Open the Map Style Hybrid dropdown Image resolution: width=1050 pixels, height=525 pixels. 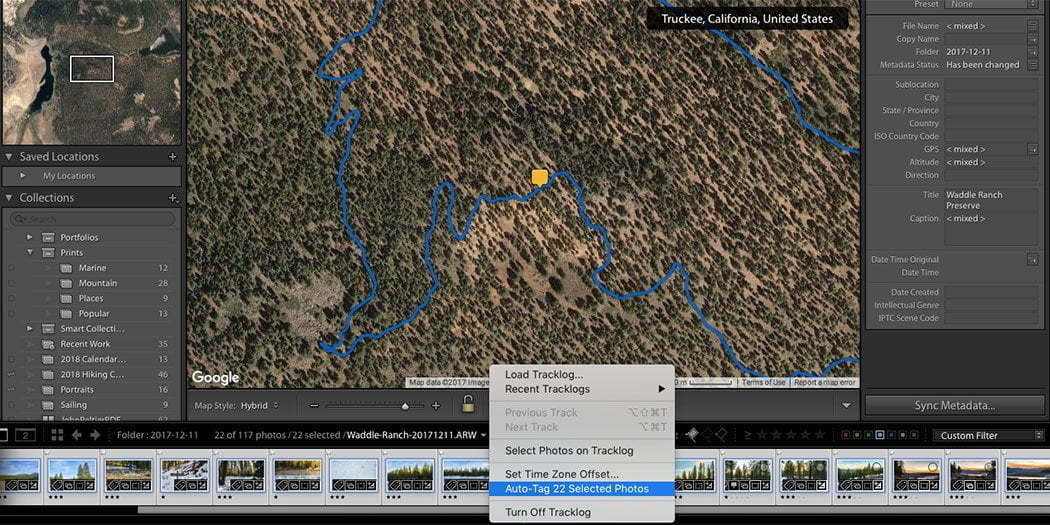click(x=260, y=406)
